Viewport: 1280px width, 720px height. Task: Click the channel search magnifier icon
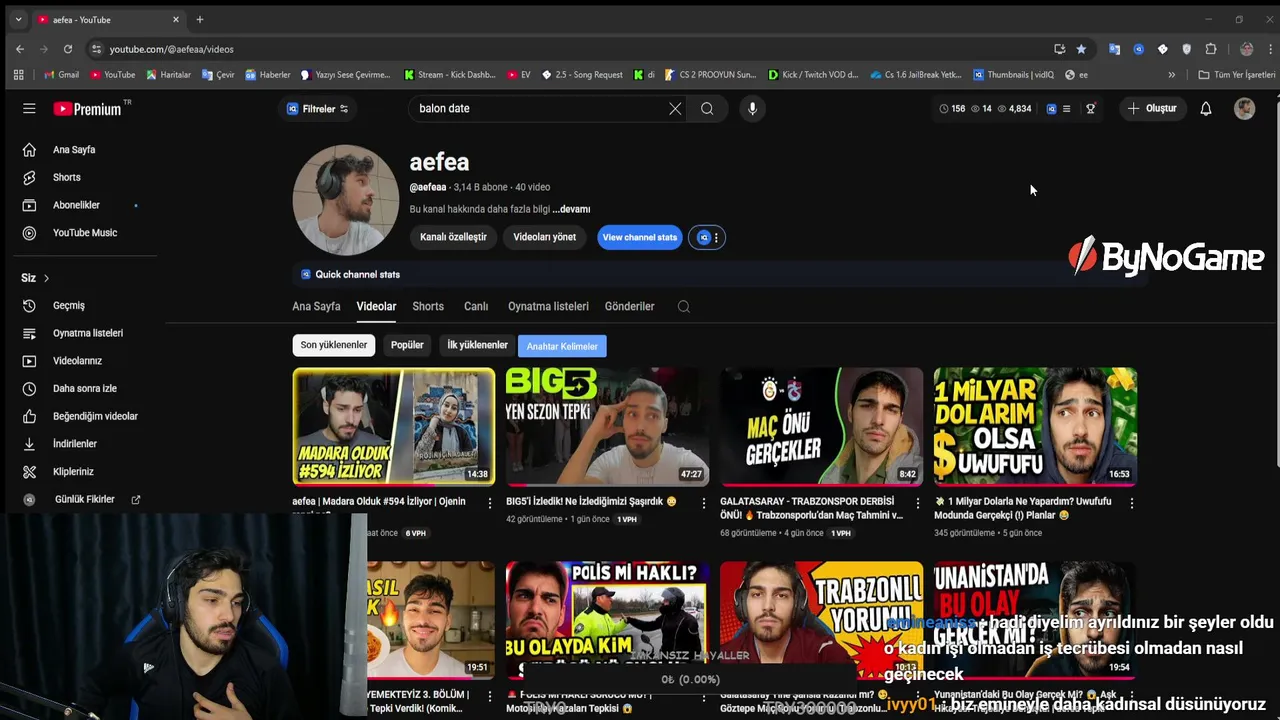(684, 307)
